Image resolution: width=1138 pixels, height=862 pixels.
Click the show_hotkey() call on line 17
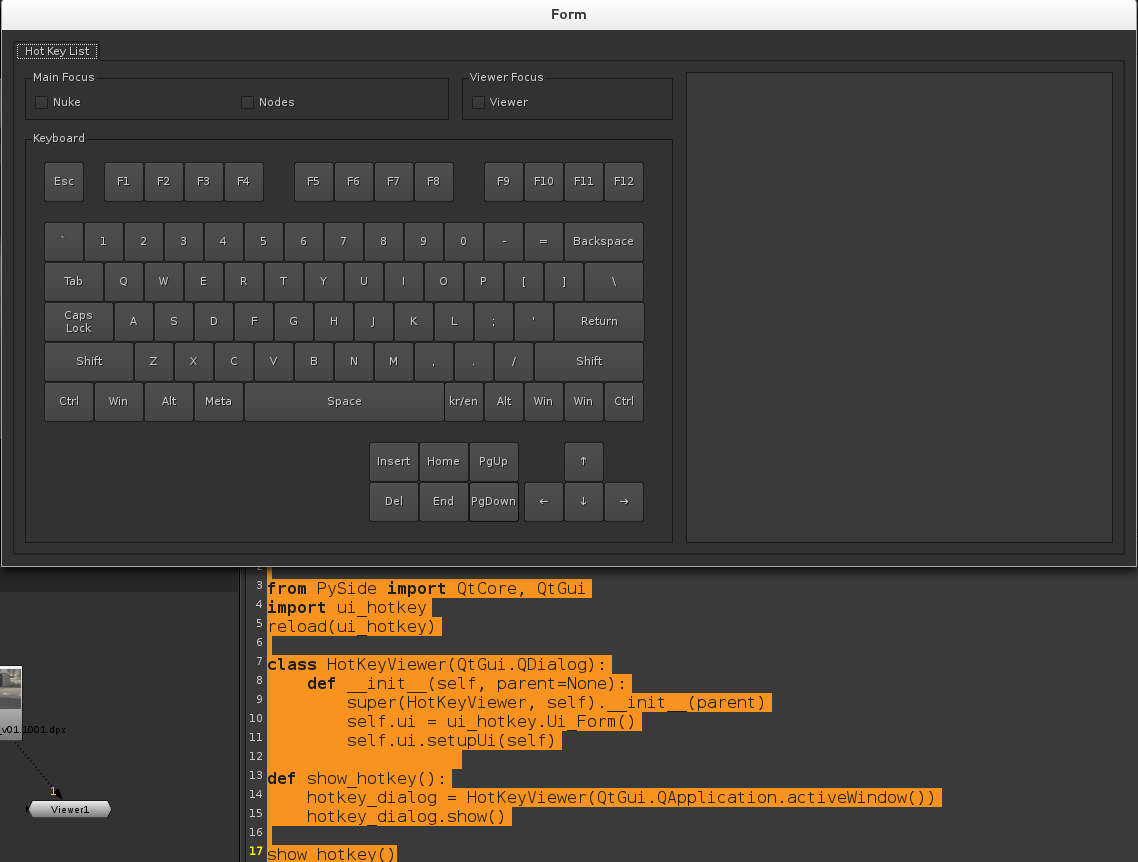[331, 853]
